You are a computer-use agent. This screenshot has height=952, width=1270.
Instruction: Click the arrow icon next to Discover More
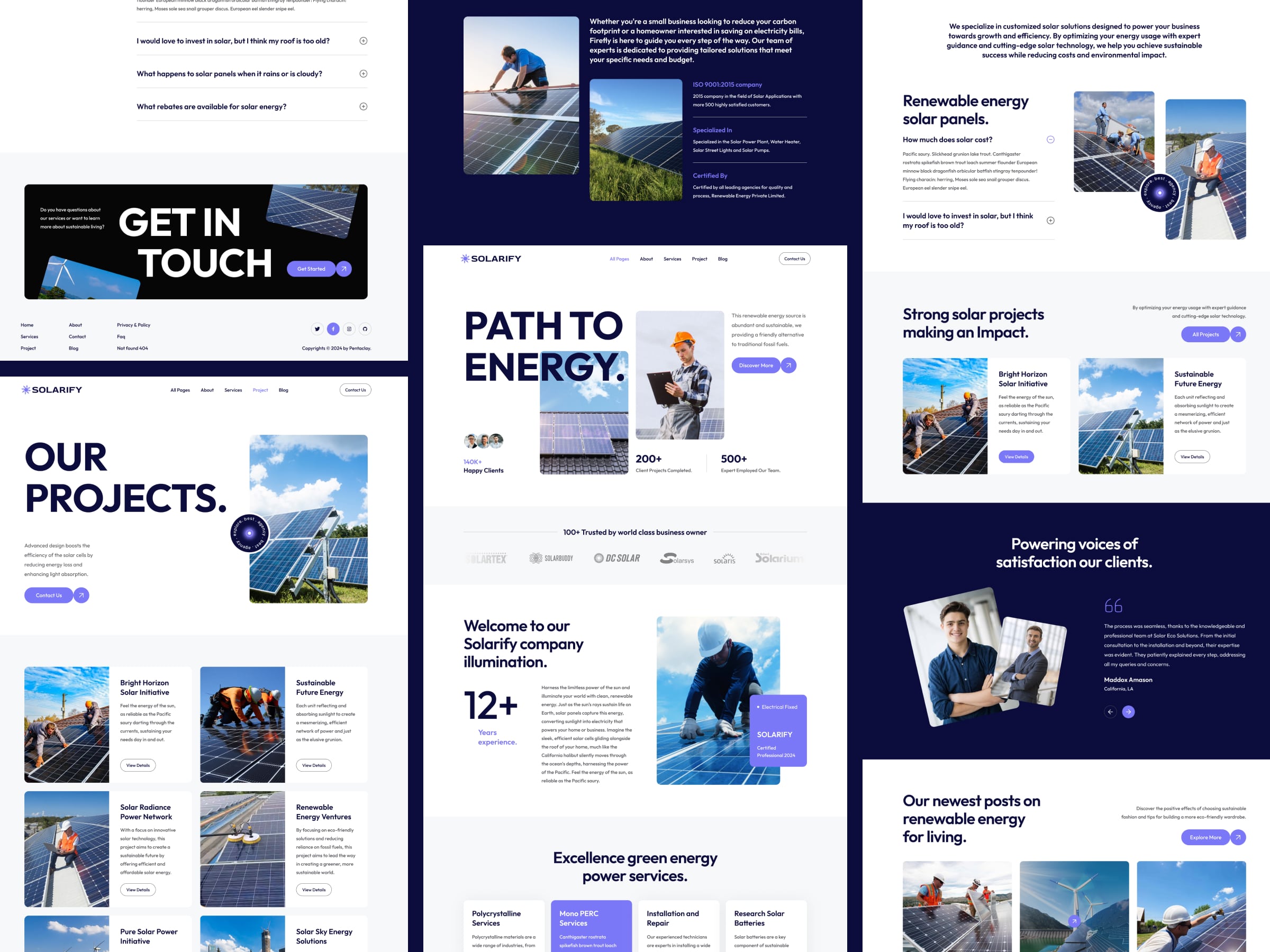click(789, 365)
